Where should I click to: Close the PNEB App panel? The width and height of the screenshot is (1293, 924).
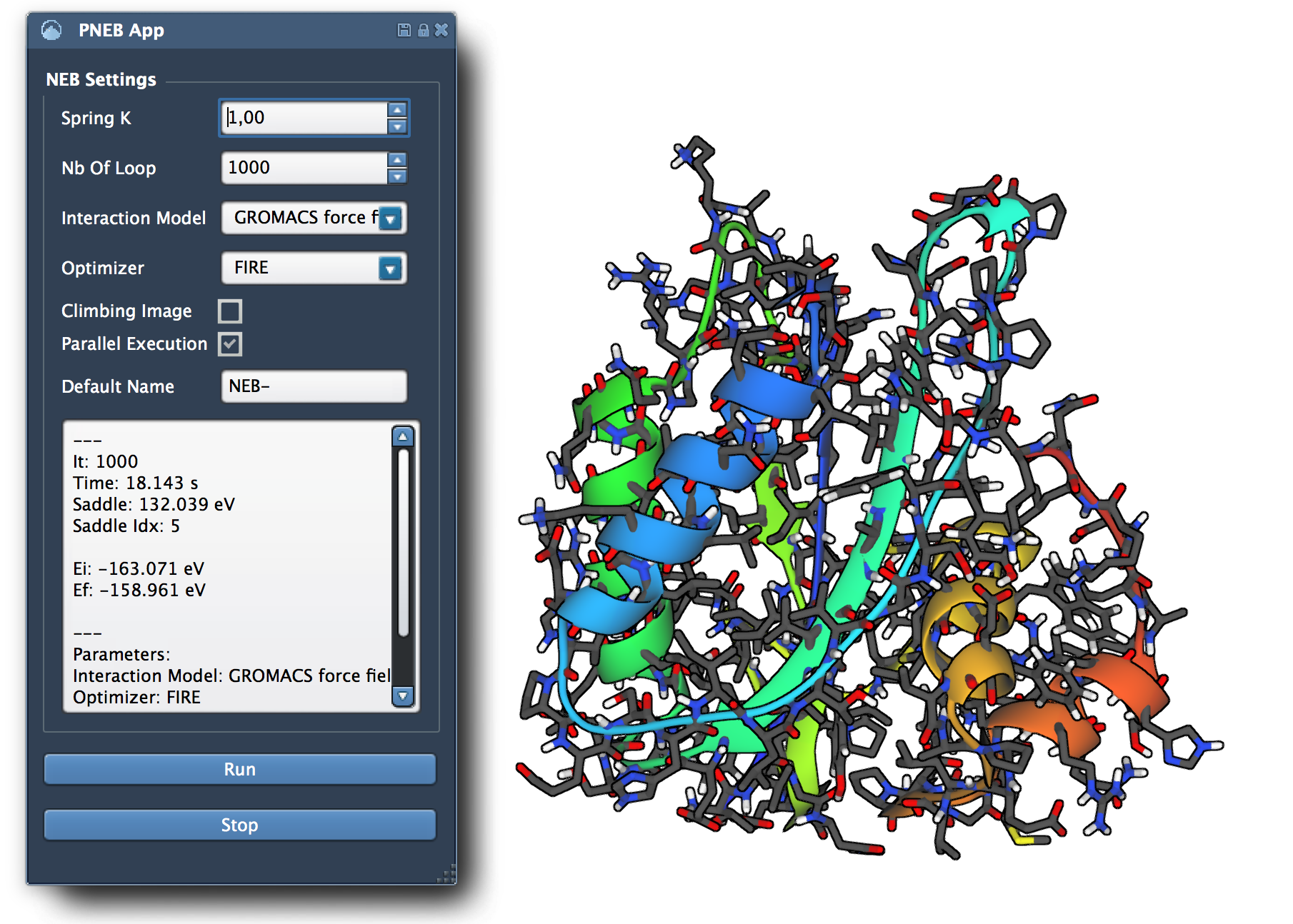click(x=441, y=30)
